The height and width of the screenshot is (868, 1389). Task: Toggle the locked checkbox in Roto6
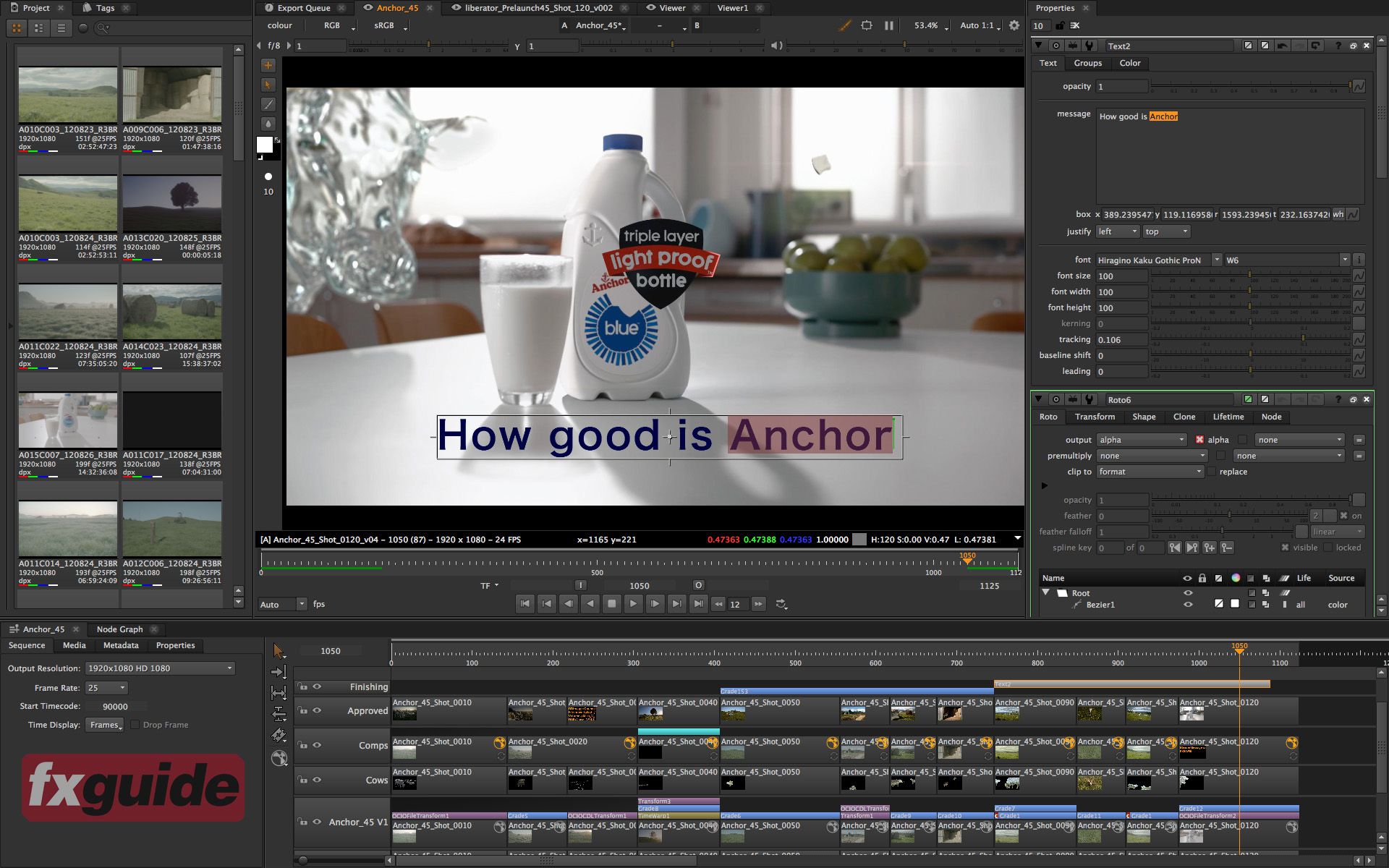[1328, 548]
